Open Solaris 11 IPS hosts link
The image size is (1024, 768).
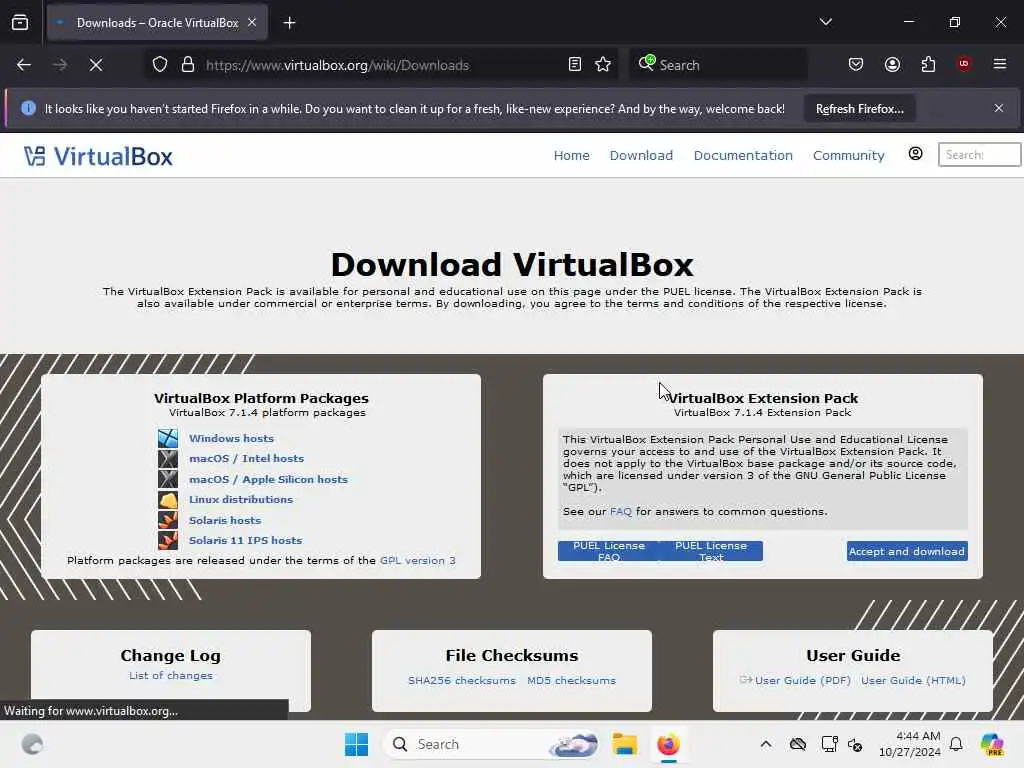(245, 541)
